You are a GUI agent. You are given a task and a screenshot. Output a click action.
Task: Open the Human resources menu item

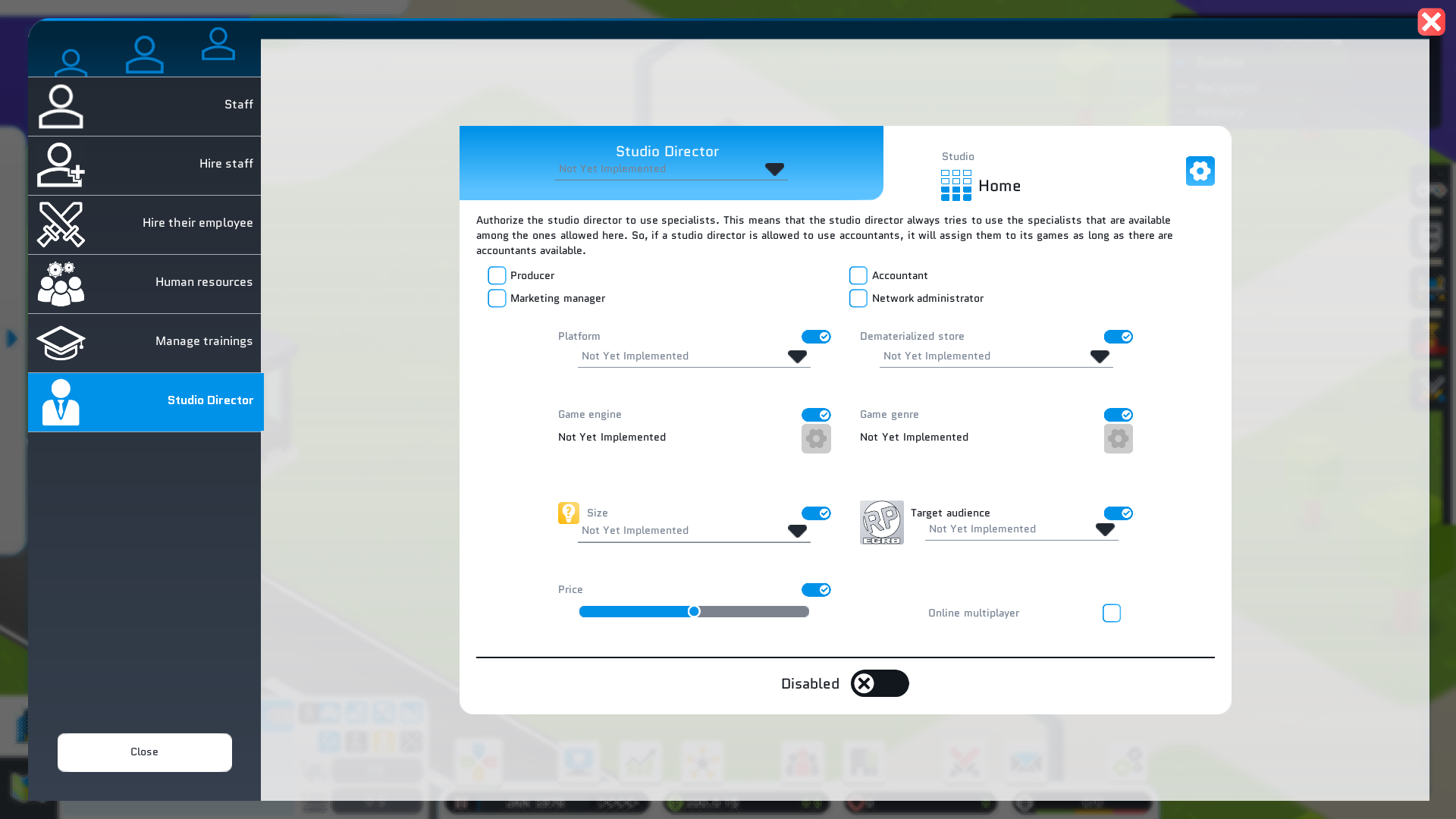145,284
